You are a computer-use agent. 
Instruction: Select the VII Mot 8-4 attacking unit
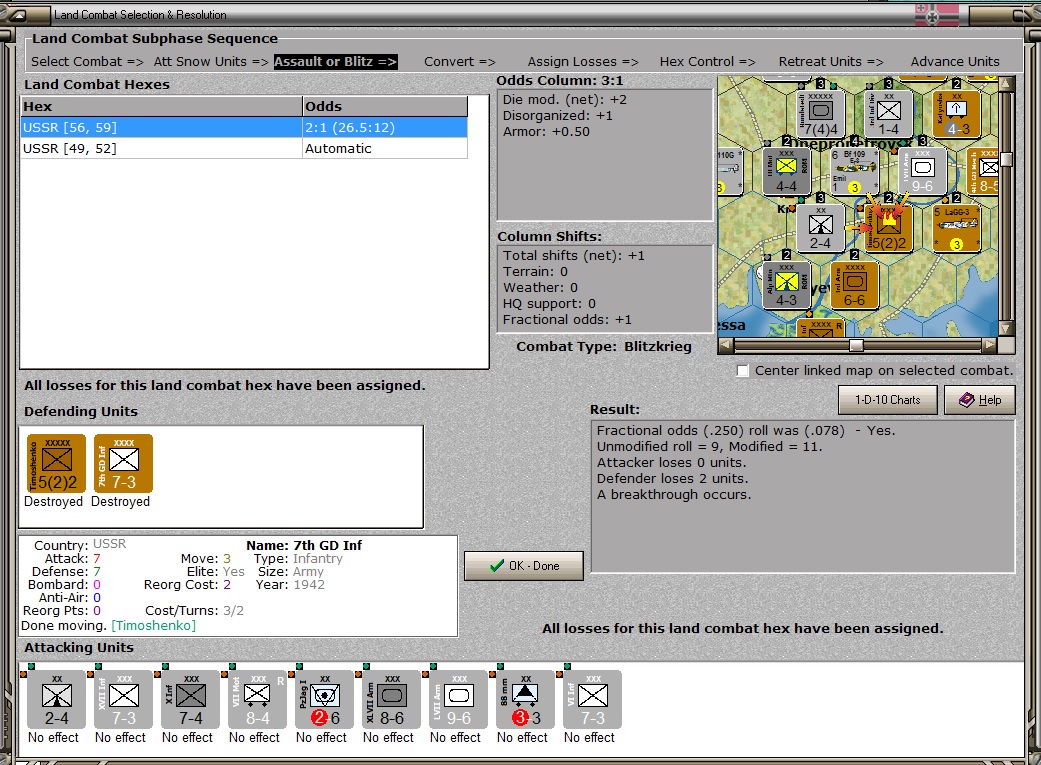point(257,699)
